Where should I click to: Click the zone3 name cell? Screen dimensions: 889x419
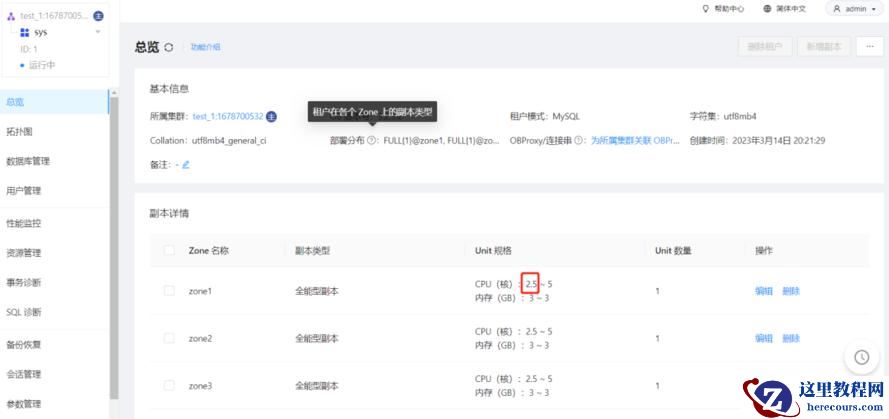pos(200,386)
